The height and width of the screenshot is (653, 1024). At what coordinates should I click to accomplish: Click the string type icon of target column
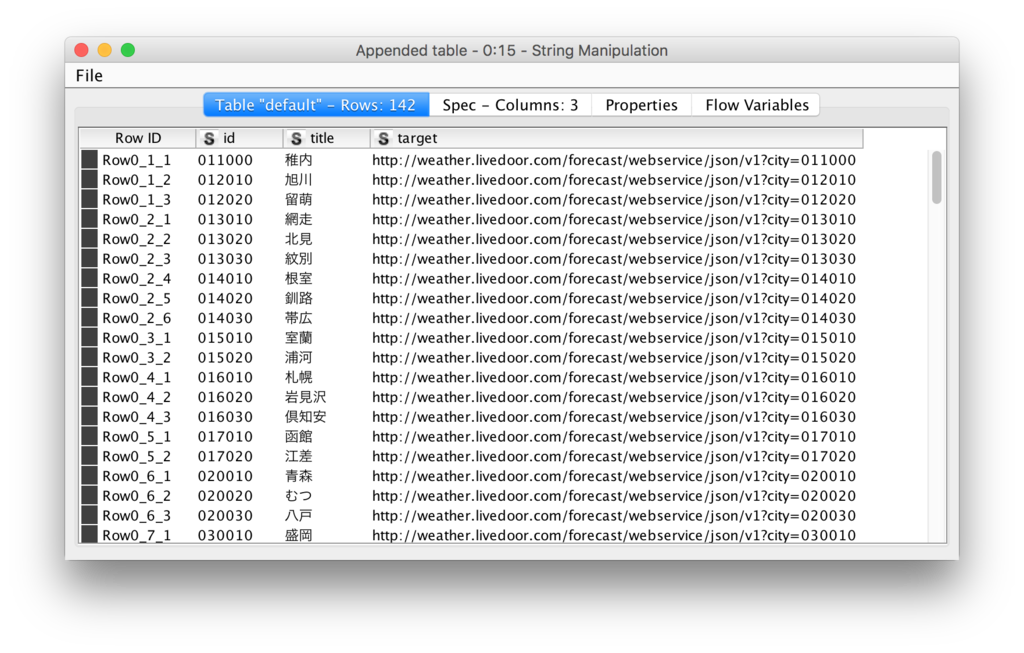[x=384, y=138]
